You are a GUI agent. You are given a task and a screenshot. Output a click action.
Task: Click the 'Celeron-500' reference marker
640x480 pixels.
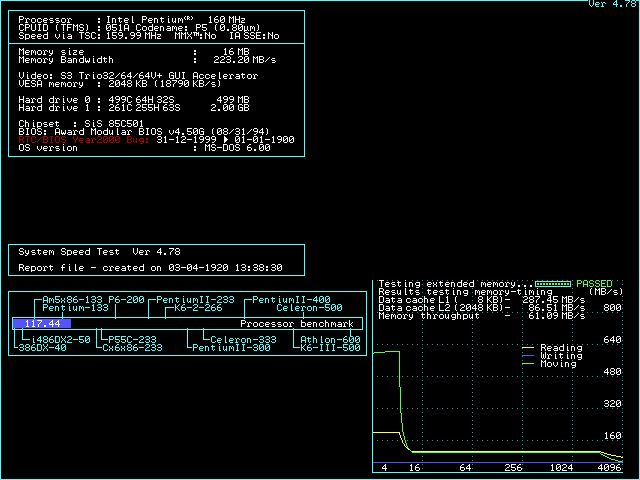pos(309,308)
